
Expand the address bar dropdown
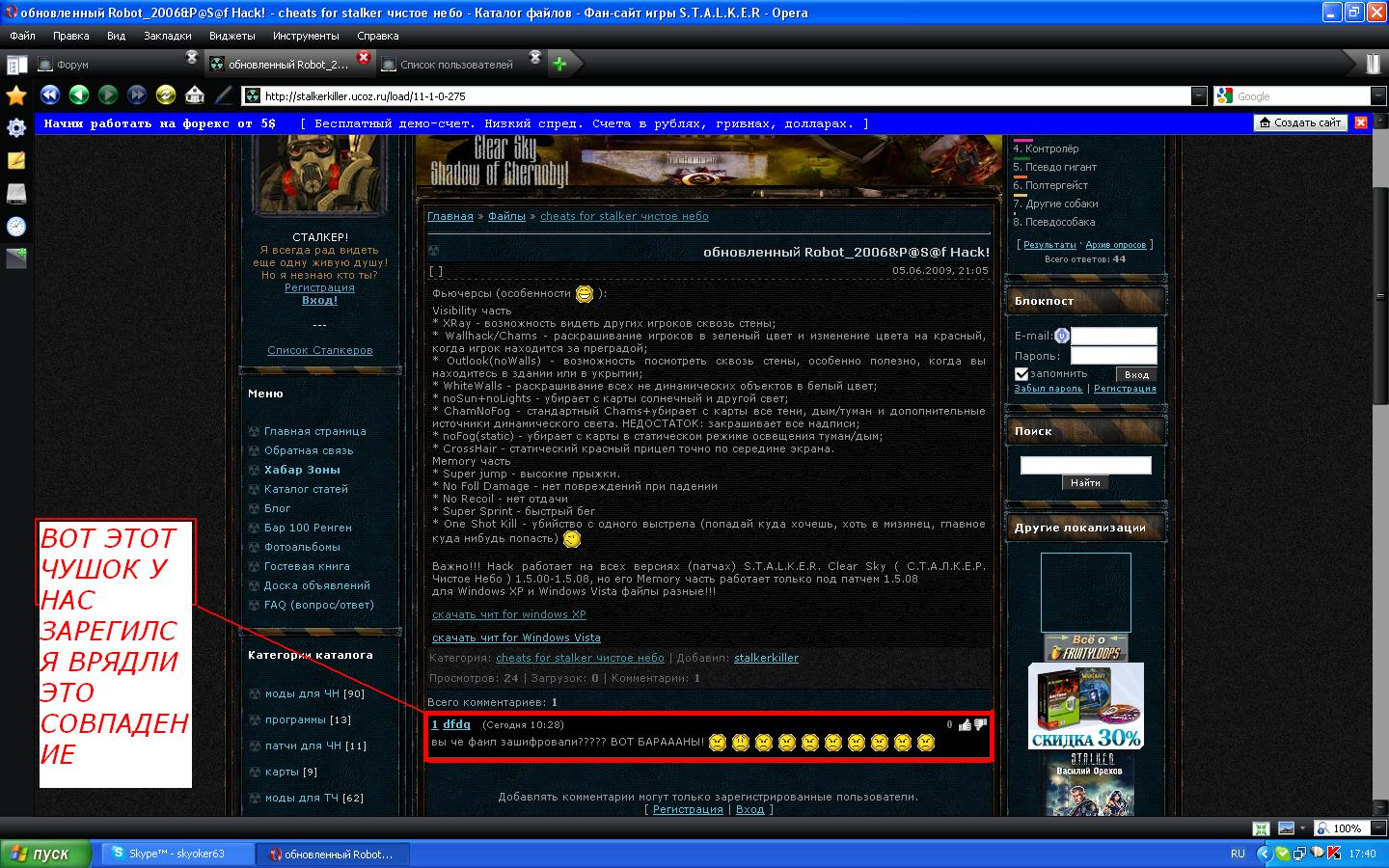(1199, 95)
